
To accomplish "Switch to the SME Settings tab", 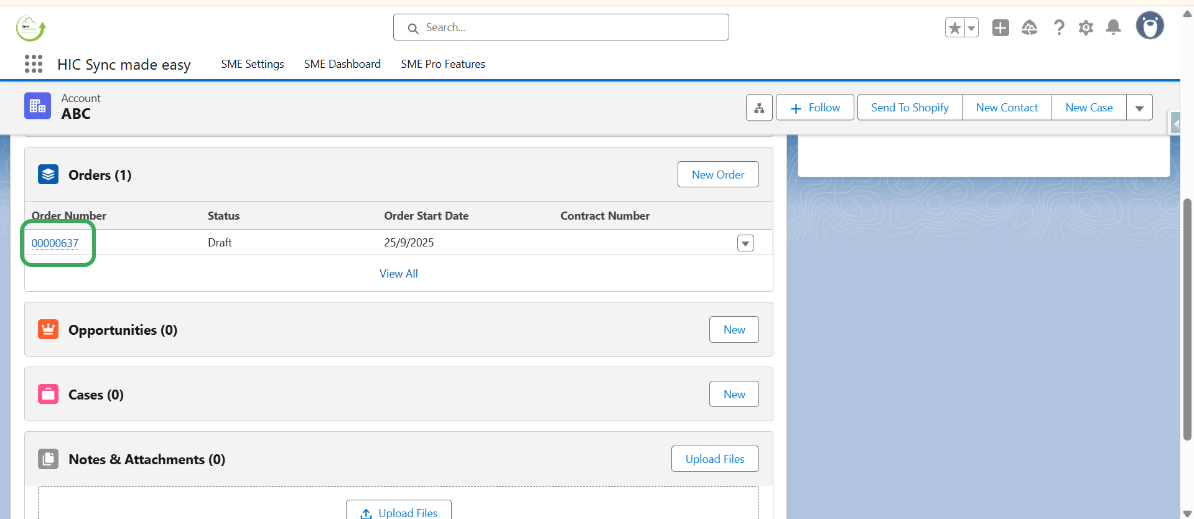I will [x=252, y=64].
